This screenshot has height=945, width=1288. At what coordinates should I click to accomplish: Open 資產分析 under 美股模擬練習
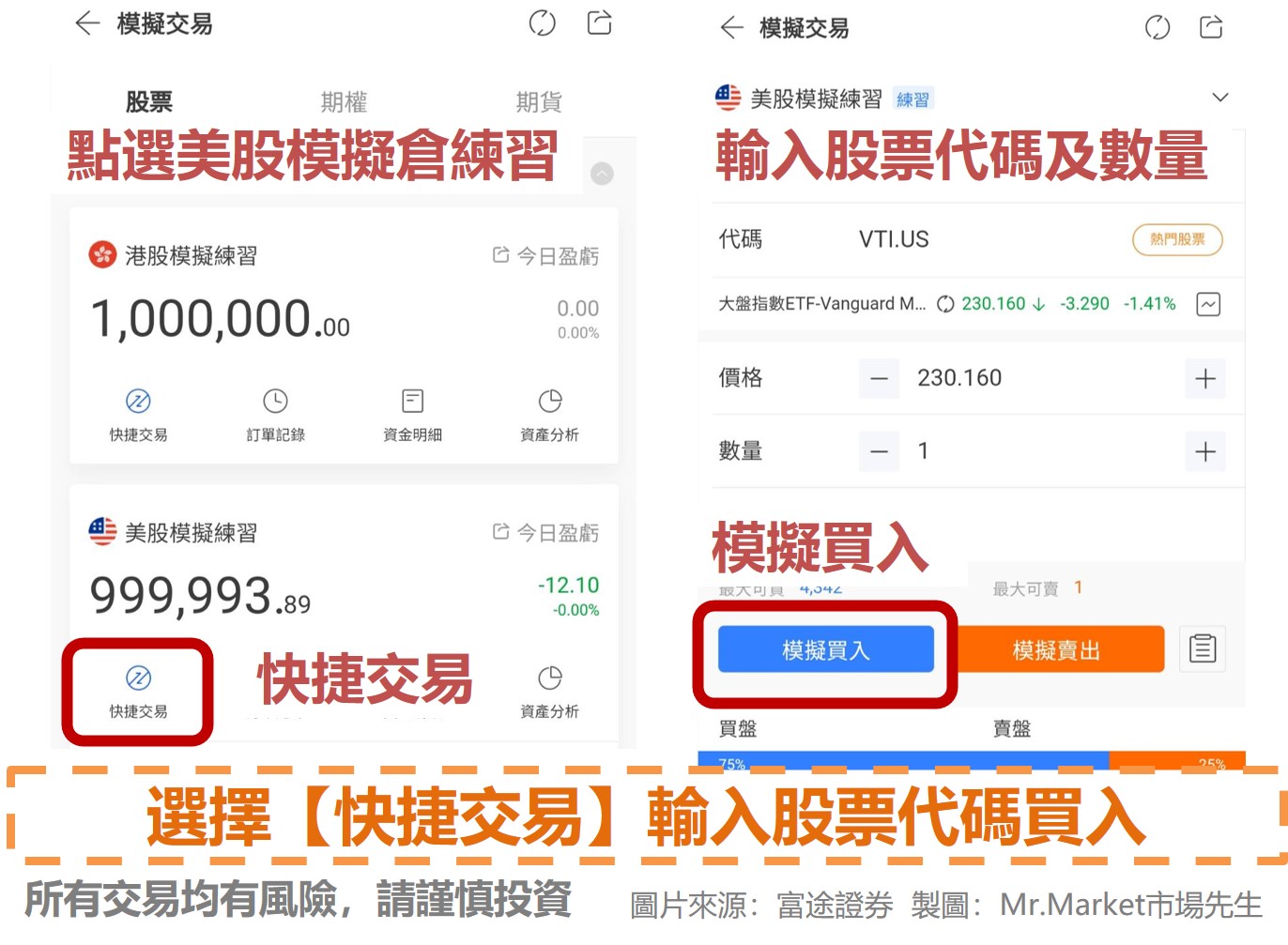pos(550,692)
